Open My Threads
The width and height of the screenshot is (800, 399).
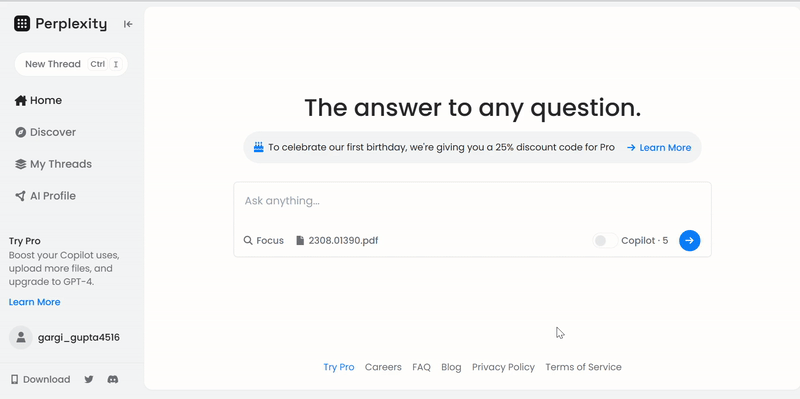pos(54,164)
